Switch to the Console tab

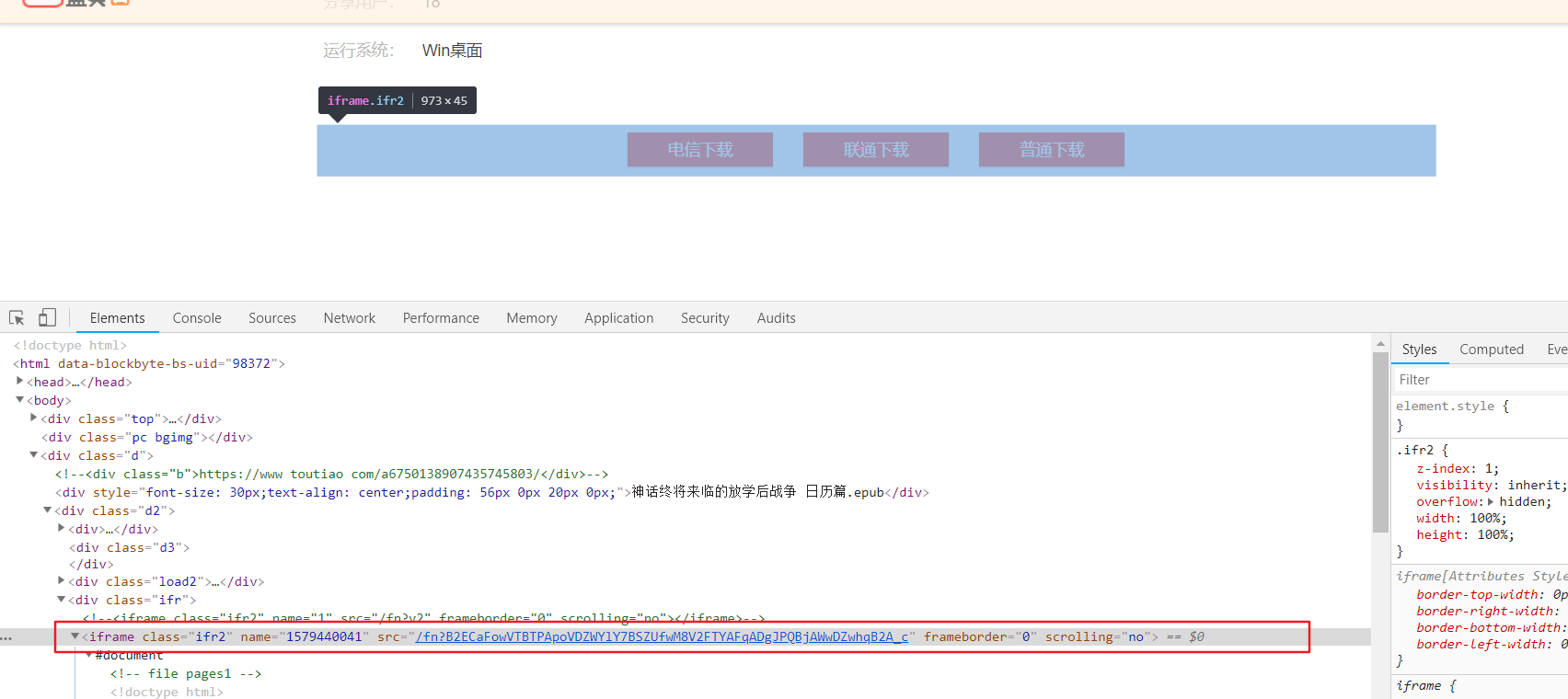[197, 318]
